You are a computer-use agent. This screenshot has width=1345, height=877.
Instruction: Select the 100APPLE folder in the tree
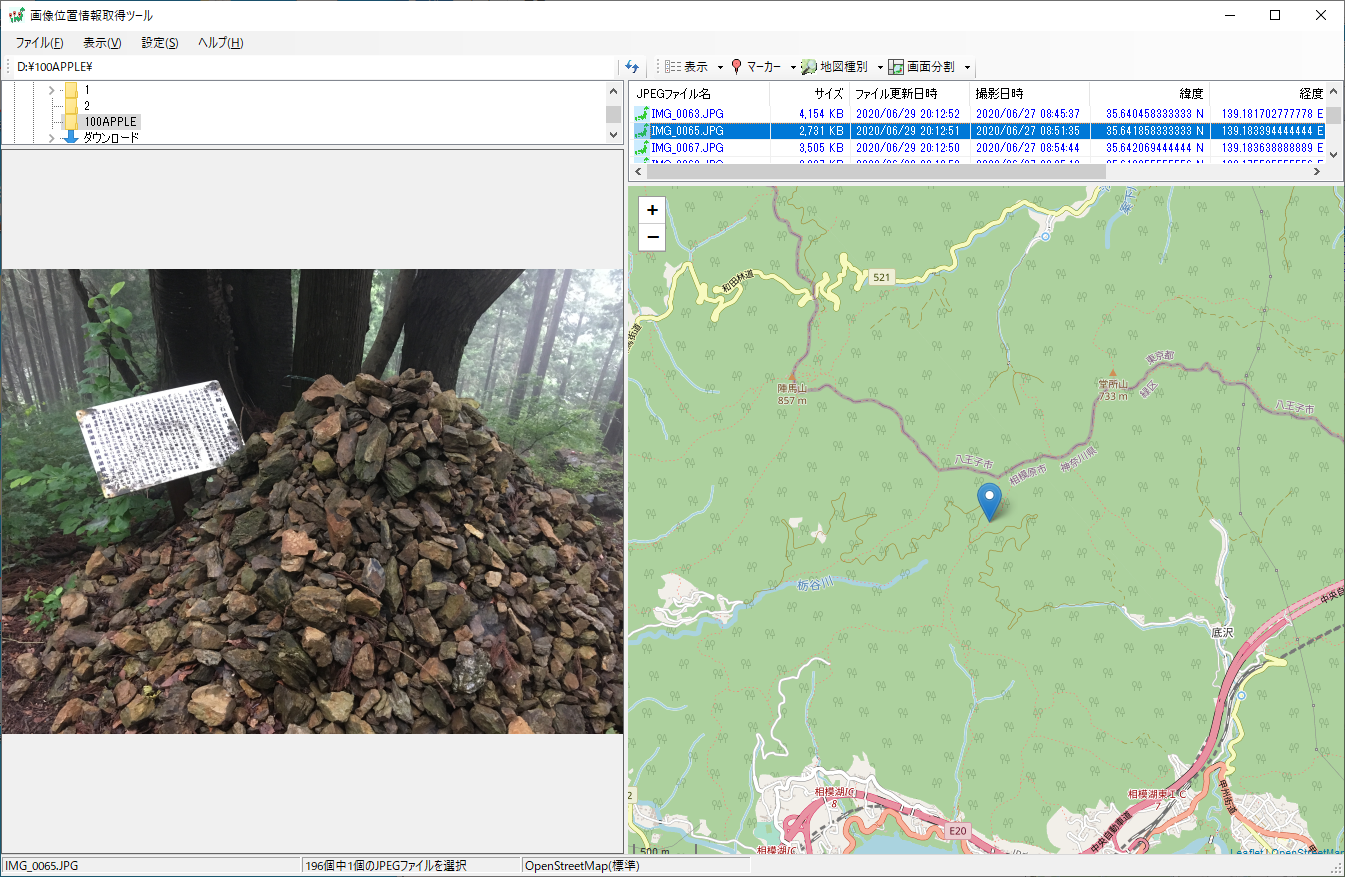(110, 121)
